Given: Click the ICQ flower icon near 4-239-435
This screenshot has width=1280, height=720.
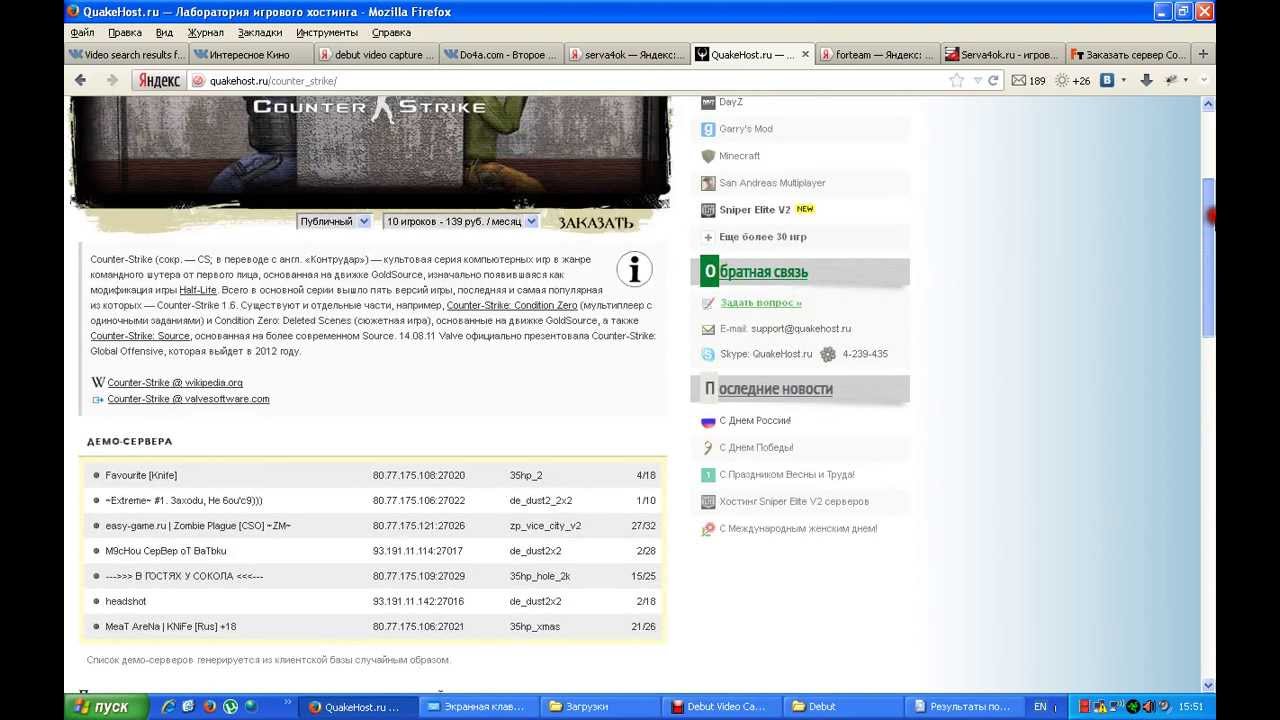Looking at the screenshot, I should pos(828,354).
